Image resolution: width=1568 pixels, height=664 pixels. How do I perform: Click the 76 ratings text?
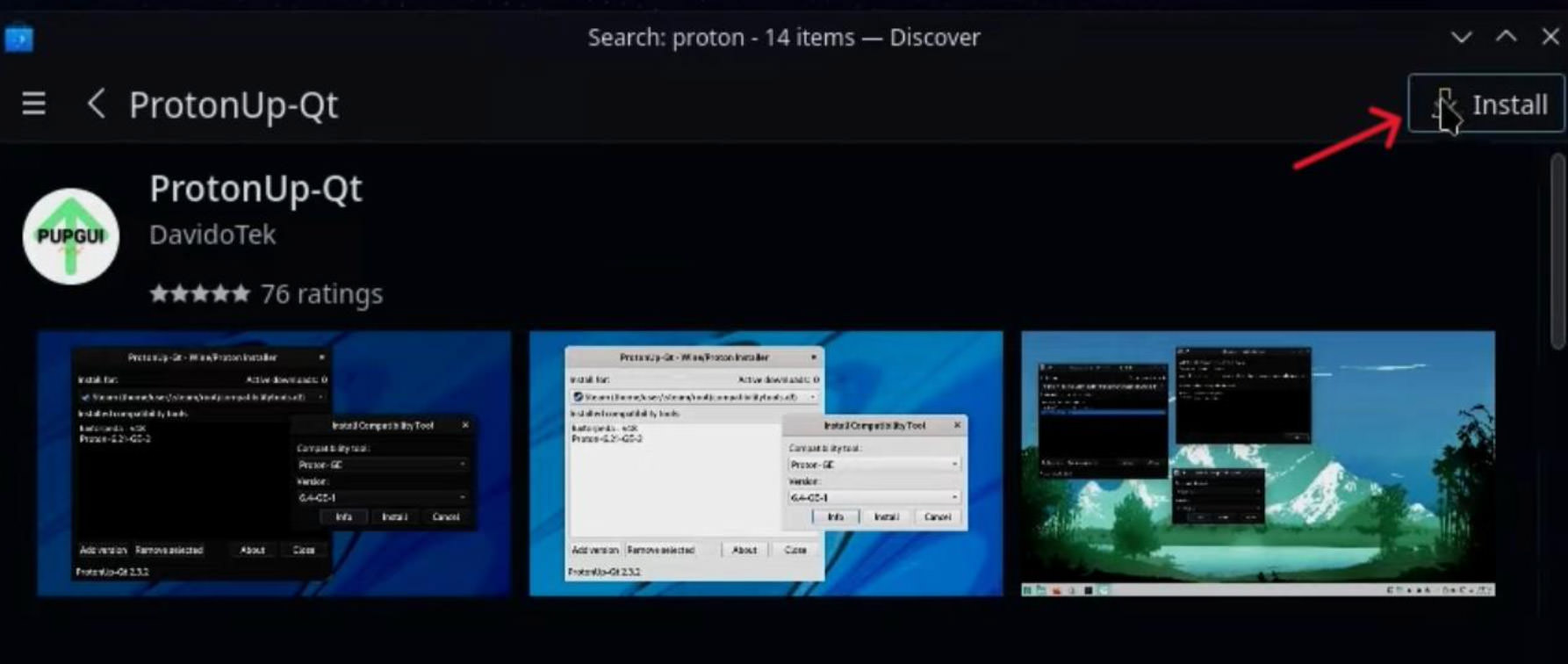321,293
